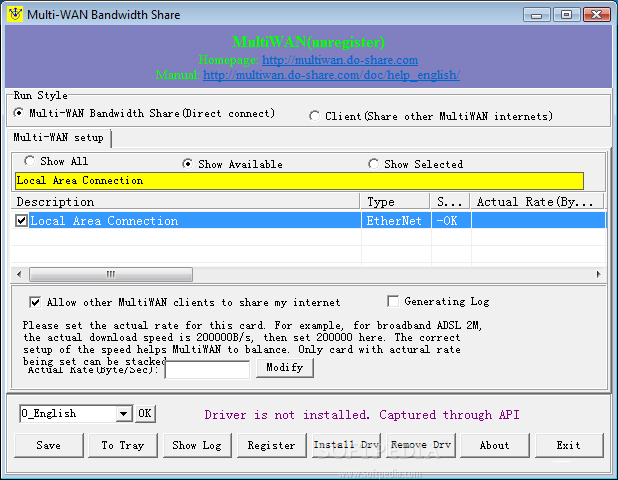
Task: Click the To Tray button
Action: (x=123, y=445)
